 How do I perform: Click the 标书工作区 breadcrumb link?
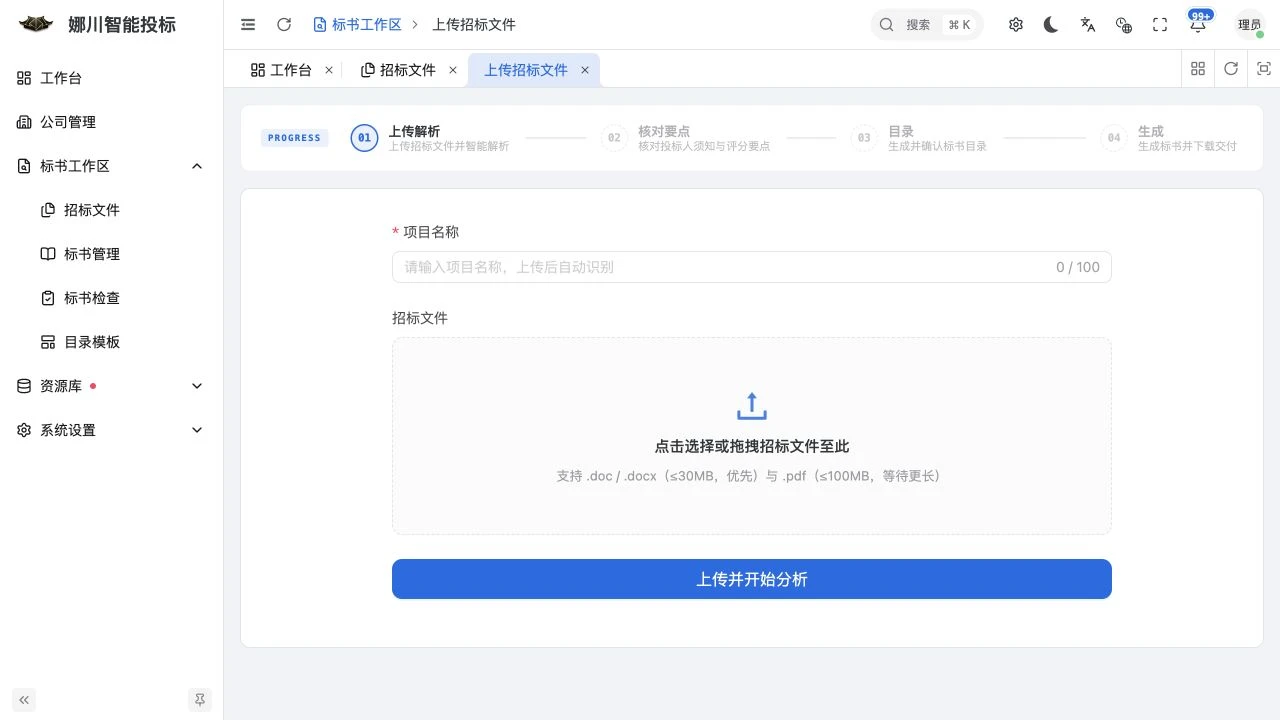(357, 25)
